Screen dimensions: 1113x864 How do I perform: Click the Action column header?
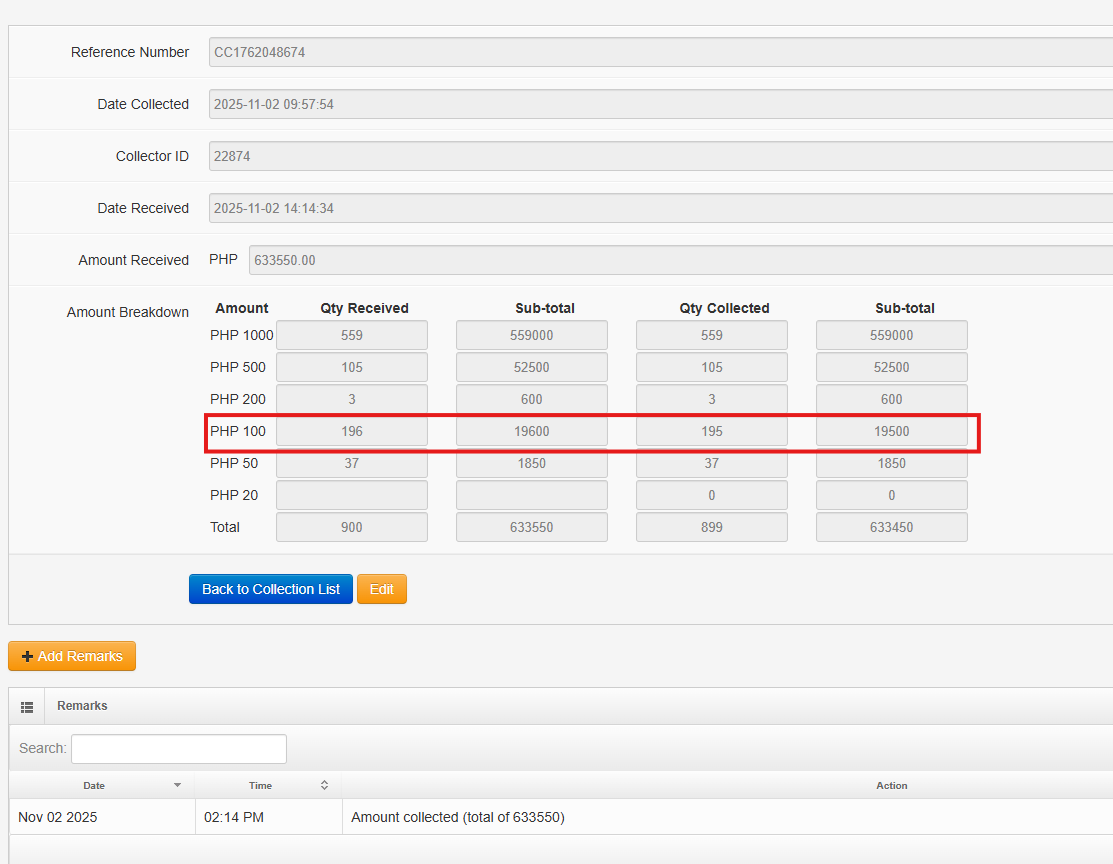[x=892, y=785]
